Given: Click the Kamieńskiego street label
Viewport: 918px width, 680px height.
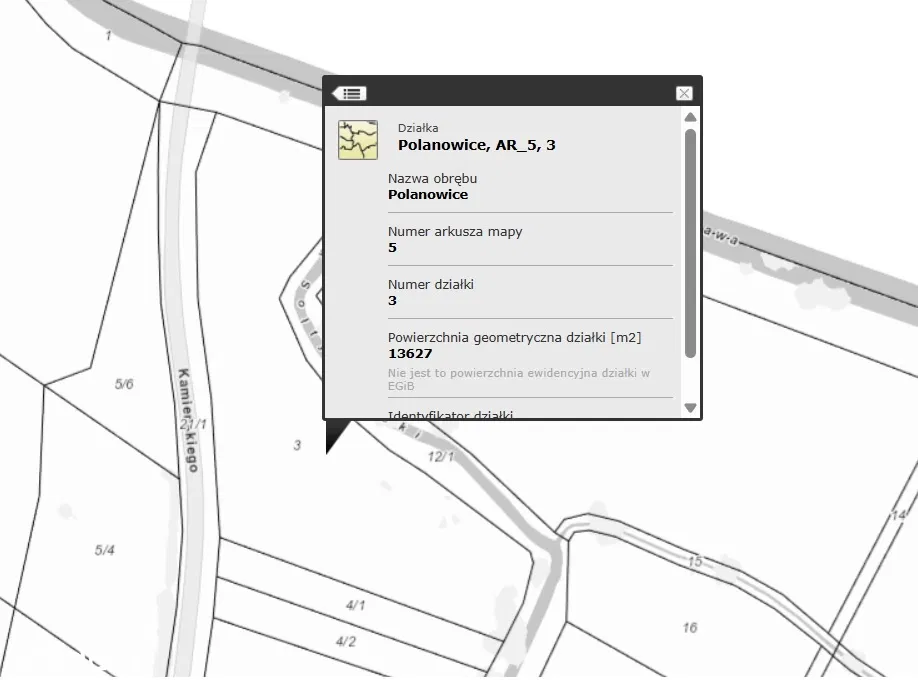Looking at the screenshot, I should point(187,420).
